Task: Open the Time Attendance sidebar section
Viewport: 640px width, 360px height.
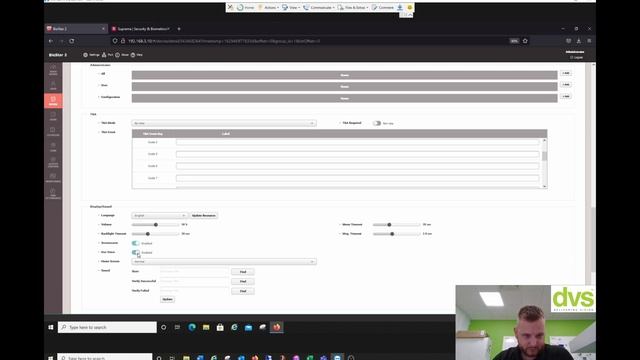Action: point(53,193)
